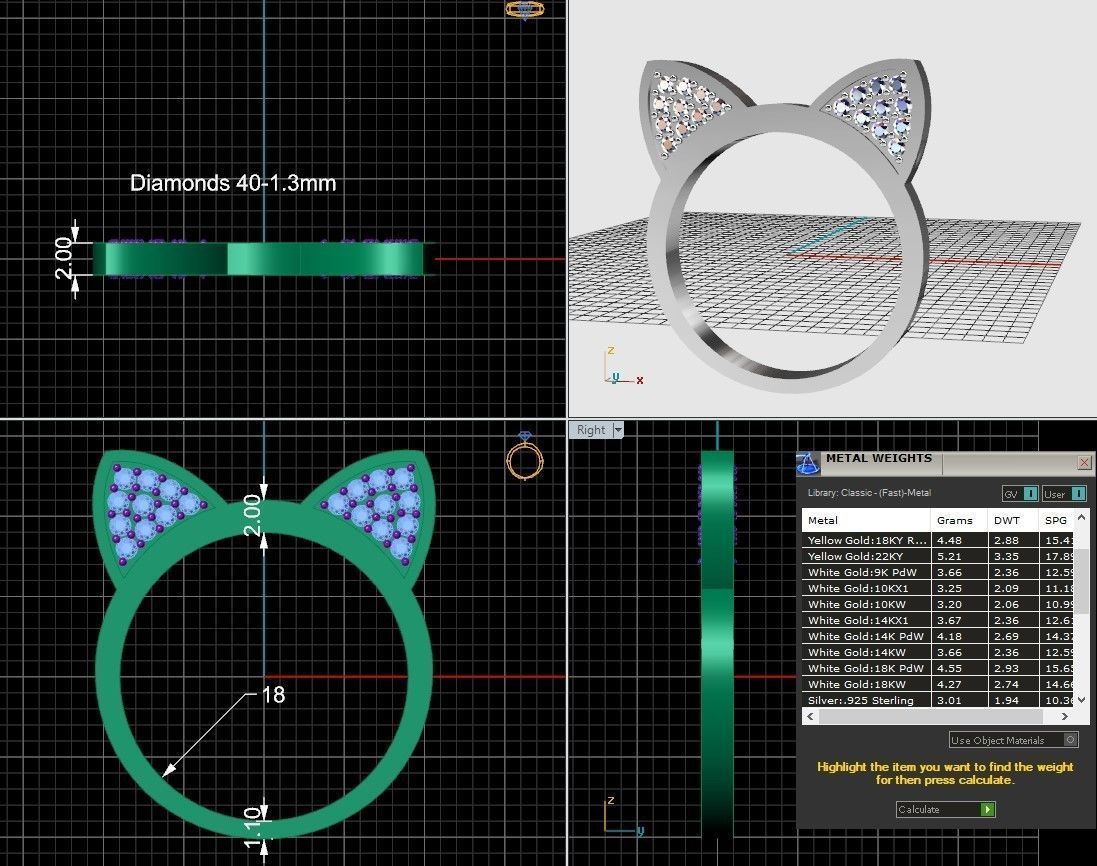The height and width of the screenshot is (866, 1097).
Task: Select the White Gold:18KW row
Action: (x=937, y=684)
